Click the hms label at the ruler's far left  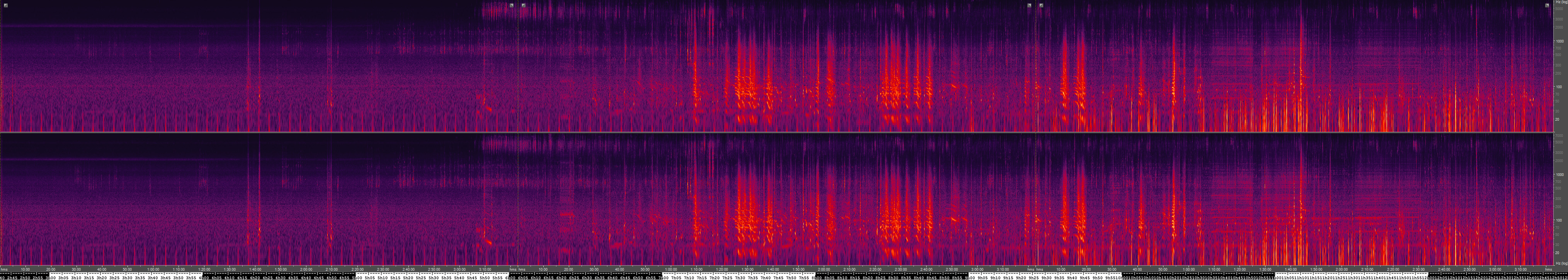[x=4, y=269]
